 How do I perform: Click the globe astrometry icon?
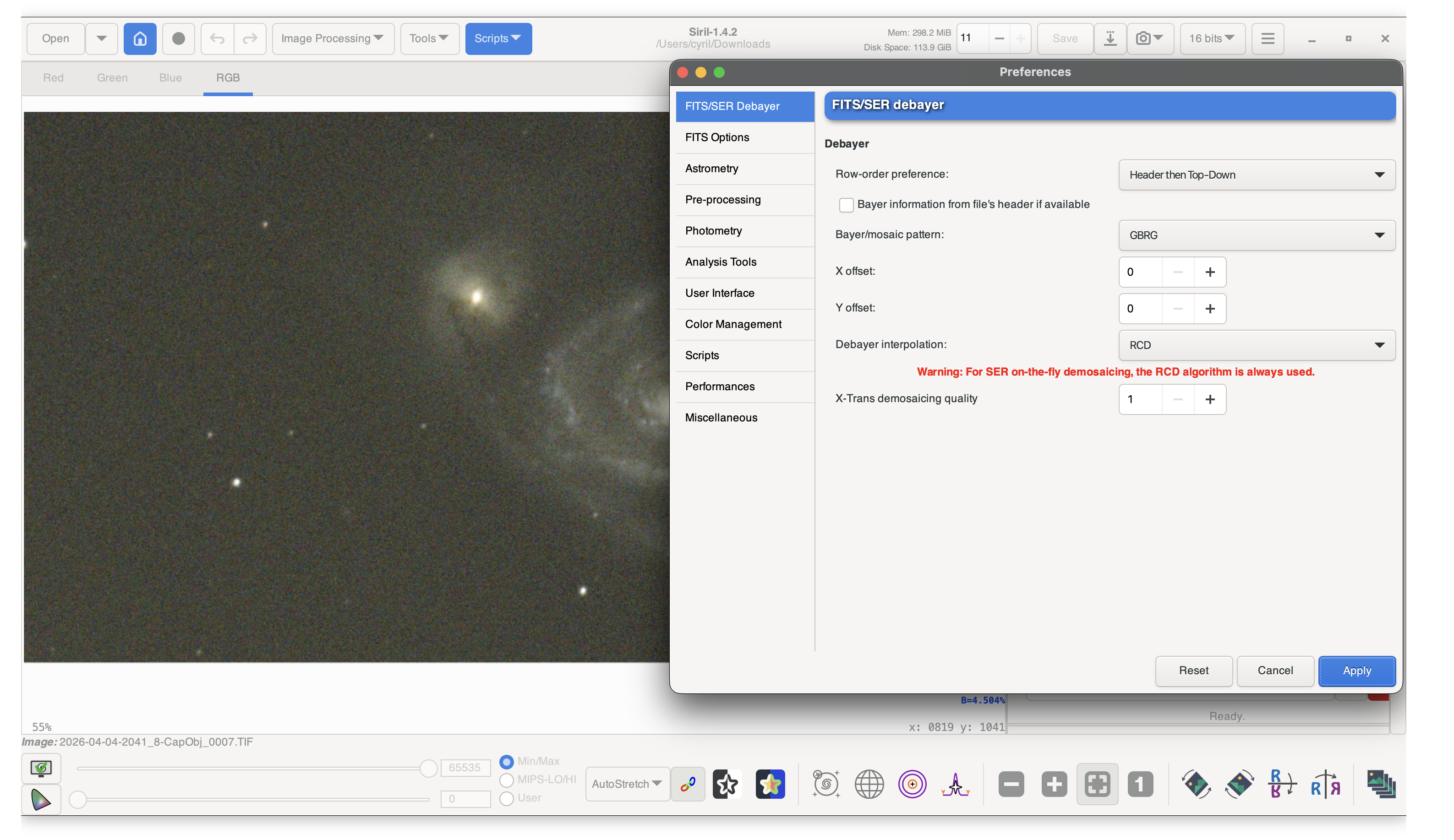[869, 784]
